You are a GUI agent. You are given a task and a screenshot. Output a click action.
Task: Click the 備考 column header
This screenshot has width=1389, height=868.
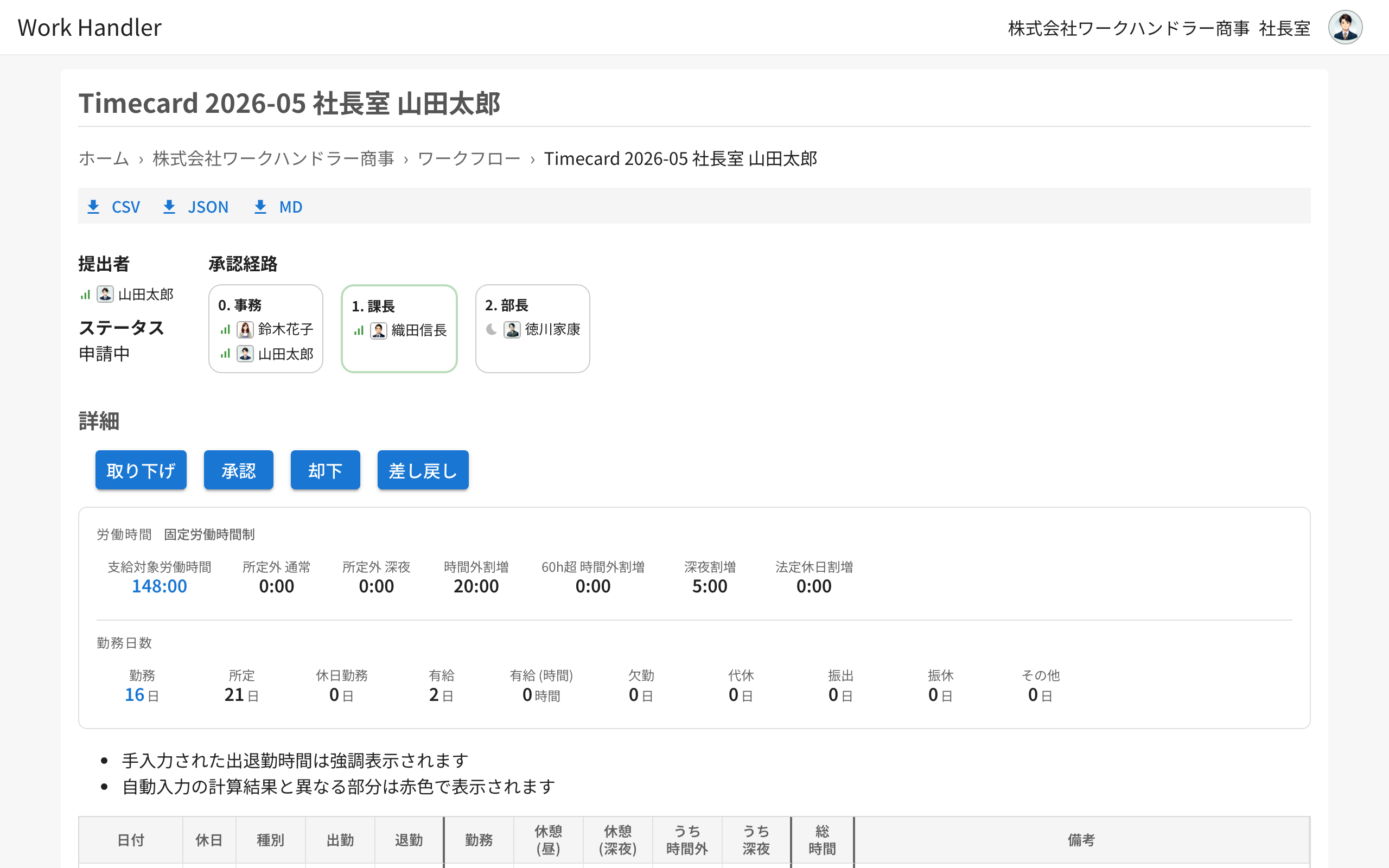click(1081, 840)
